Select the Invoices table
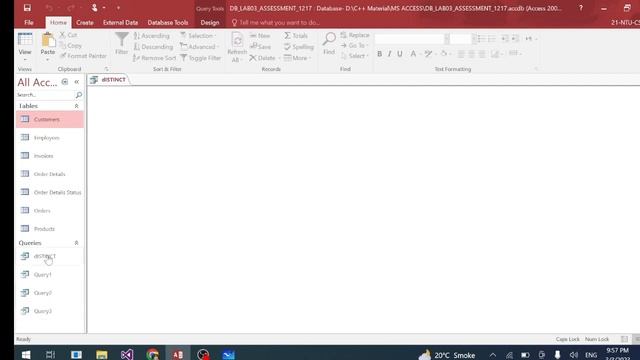This screenshot has height=360, width=640. pos(50,156)
